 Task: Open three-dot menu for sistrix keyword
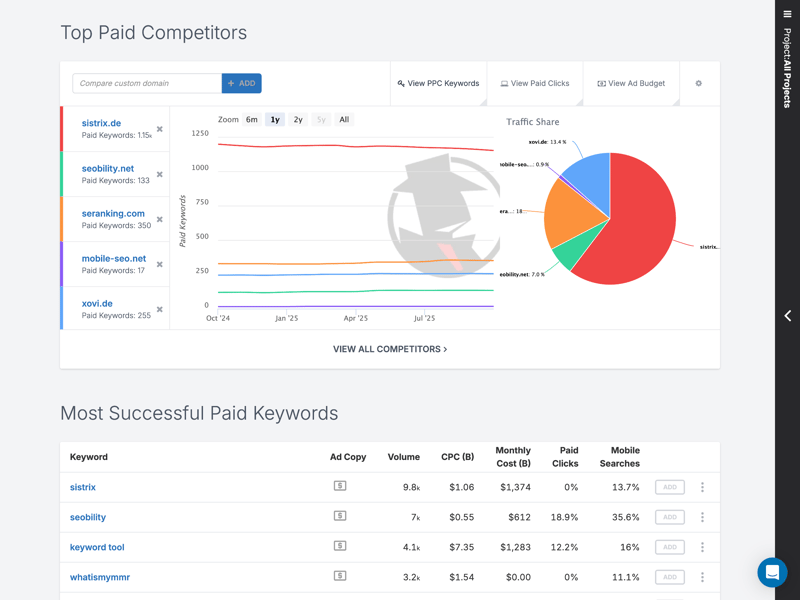(702, 487)
